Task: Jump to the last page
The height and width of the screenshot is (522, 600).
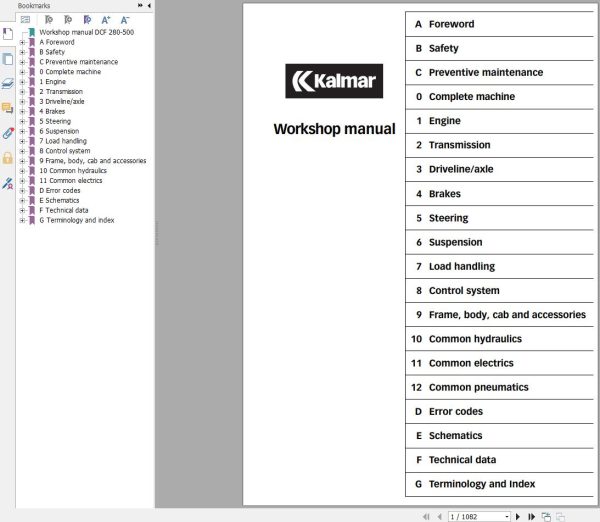Action: pos(532,517)
